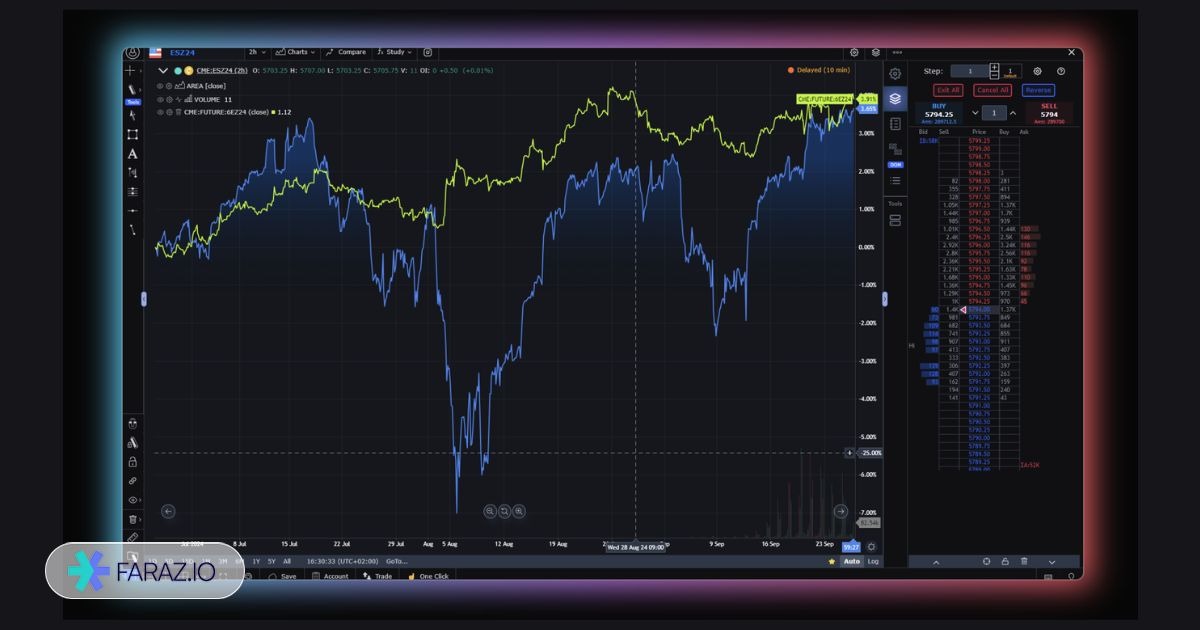Click the trash icon in left toolbar
This screenshot has width=1200, height=630.
tap(132, 519)
